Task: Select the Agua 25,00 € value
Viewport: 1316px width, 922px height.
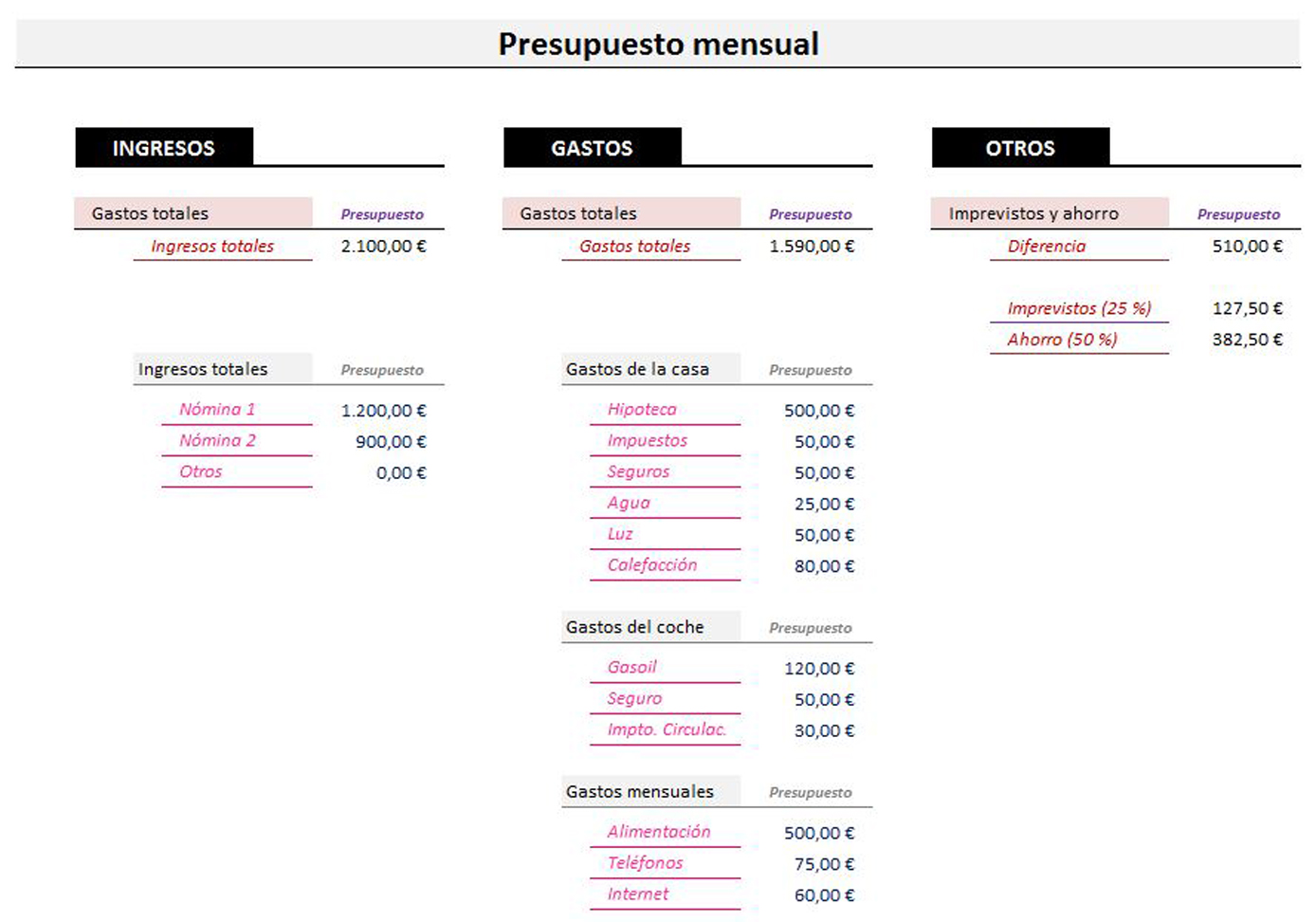Action: (x=824, y=504)
